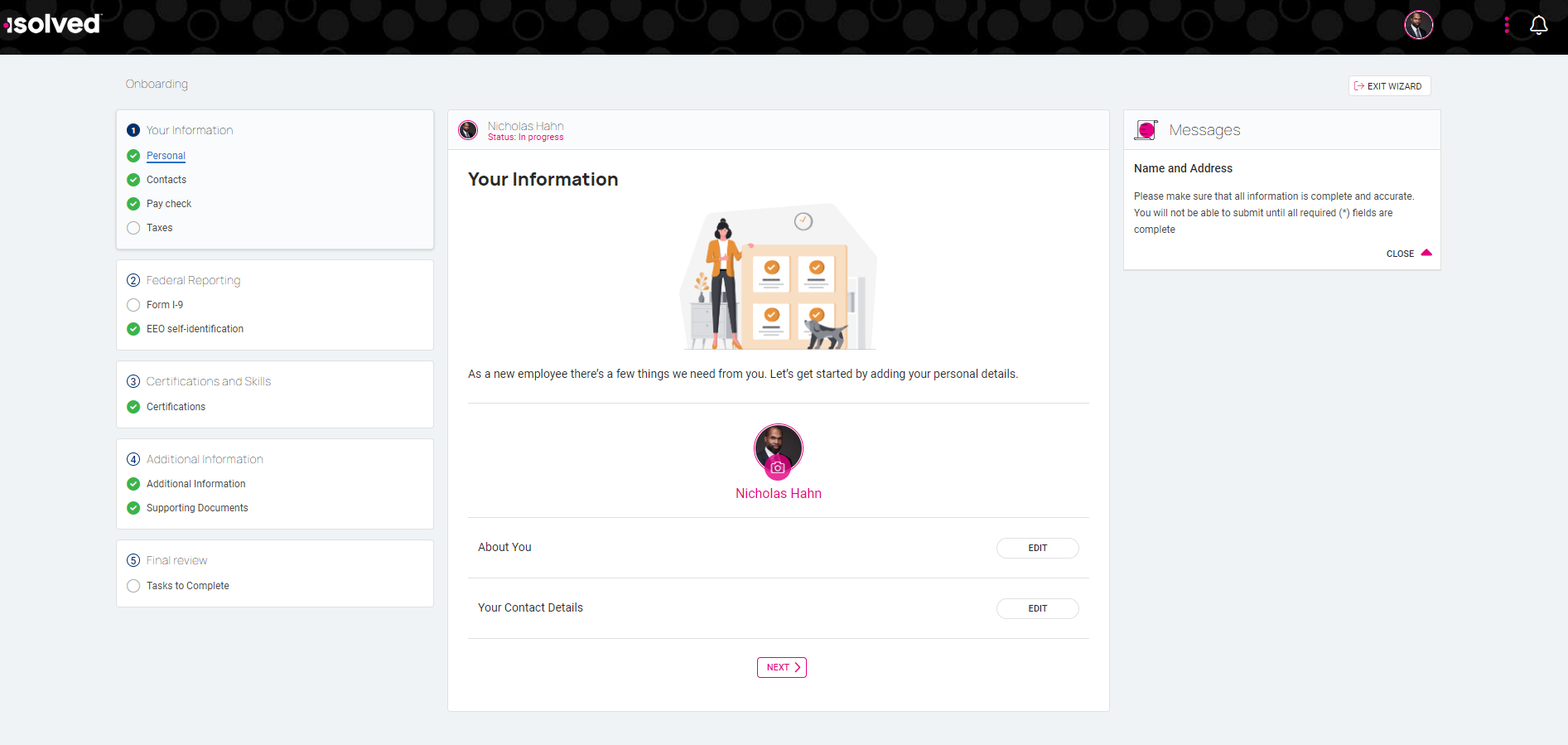This screenshot has width=1568, height=745.
Task: Select the empty circle next to Taxes
Action: [x=133, y=228]
